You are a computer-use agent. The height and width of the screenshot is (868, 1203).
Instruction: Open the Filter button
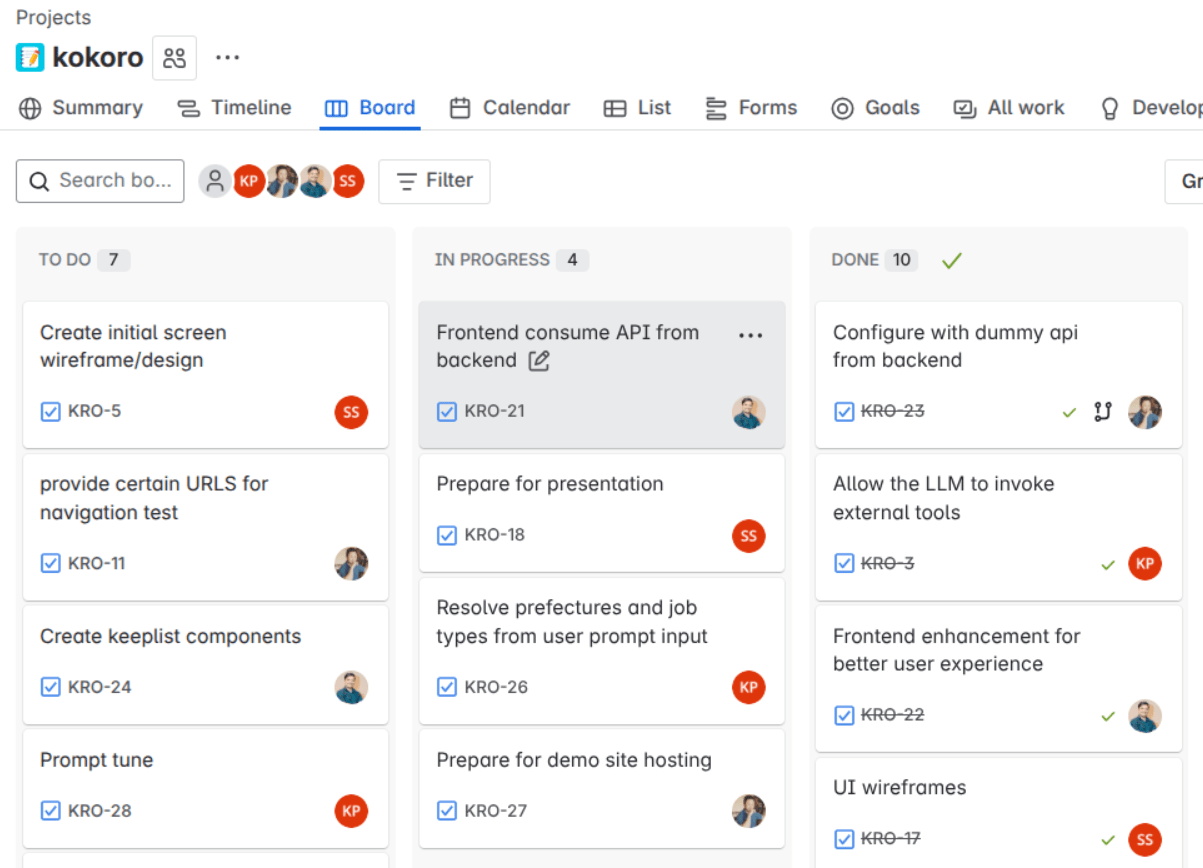[434, 181]
